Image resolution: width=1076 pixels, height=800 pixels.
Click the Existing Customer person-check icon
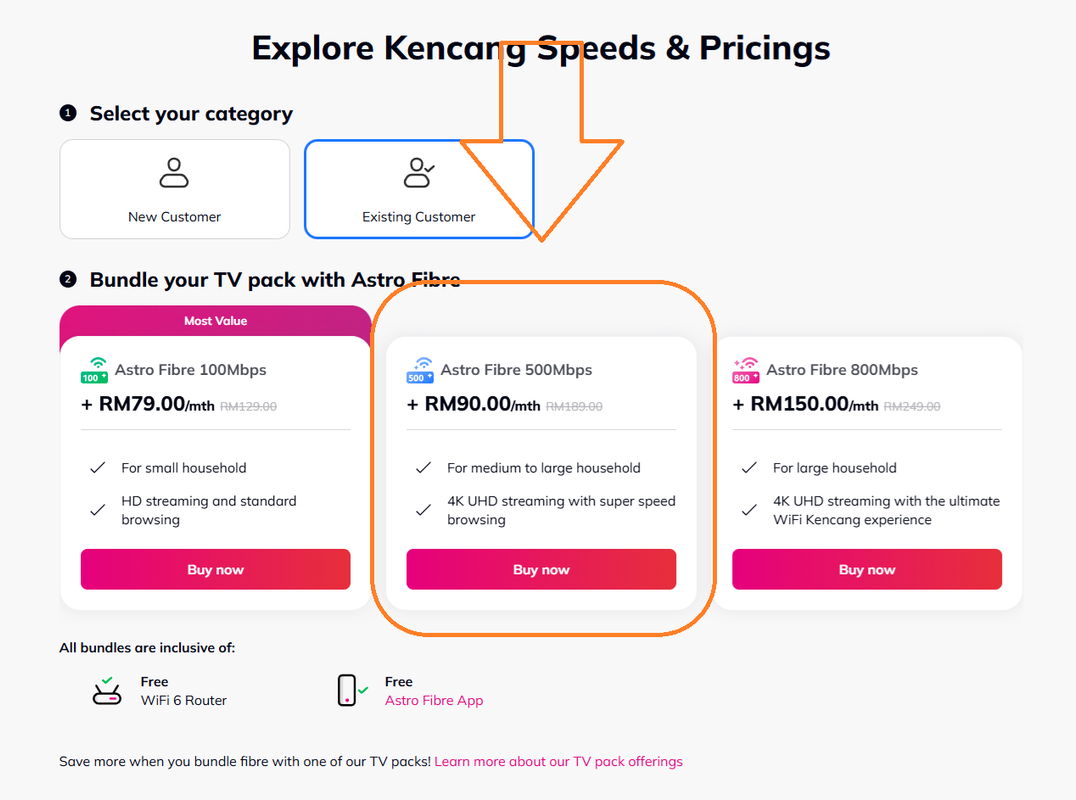(418, 173)
